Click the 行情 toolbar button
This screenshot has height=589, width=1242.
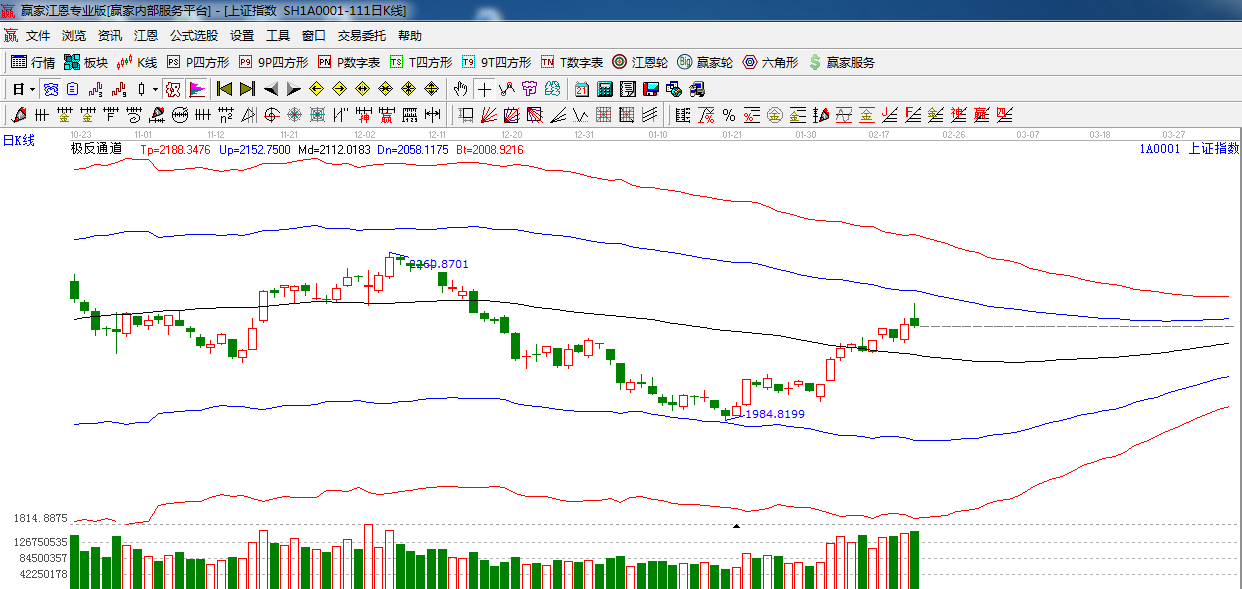point(33,62)
